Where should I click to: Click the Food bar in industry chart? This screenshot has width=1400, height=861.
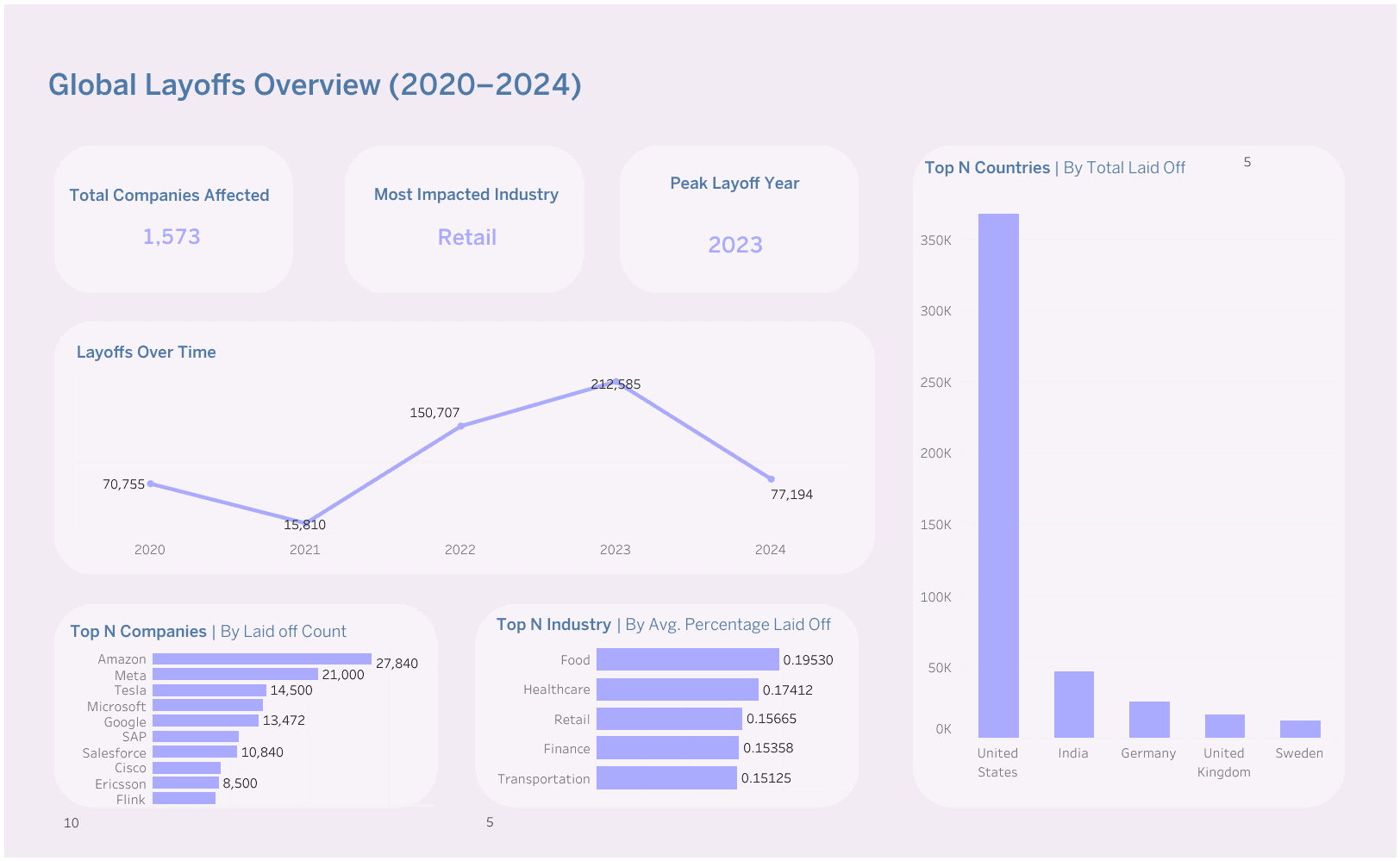tap(687, 660)
